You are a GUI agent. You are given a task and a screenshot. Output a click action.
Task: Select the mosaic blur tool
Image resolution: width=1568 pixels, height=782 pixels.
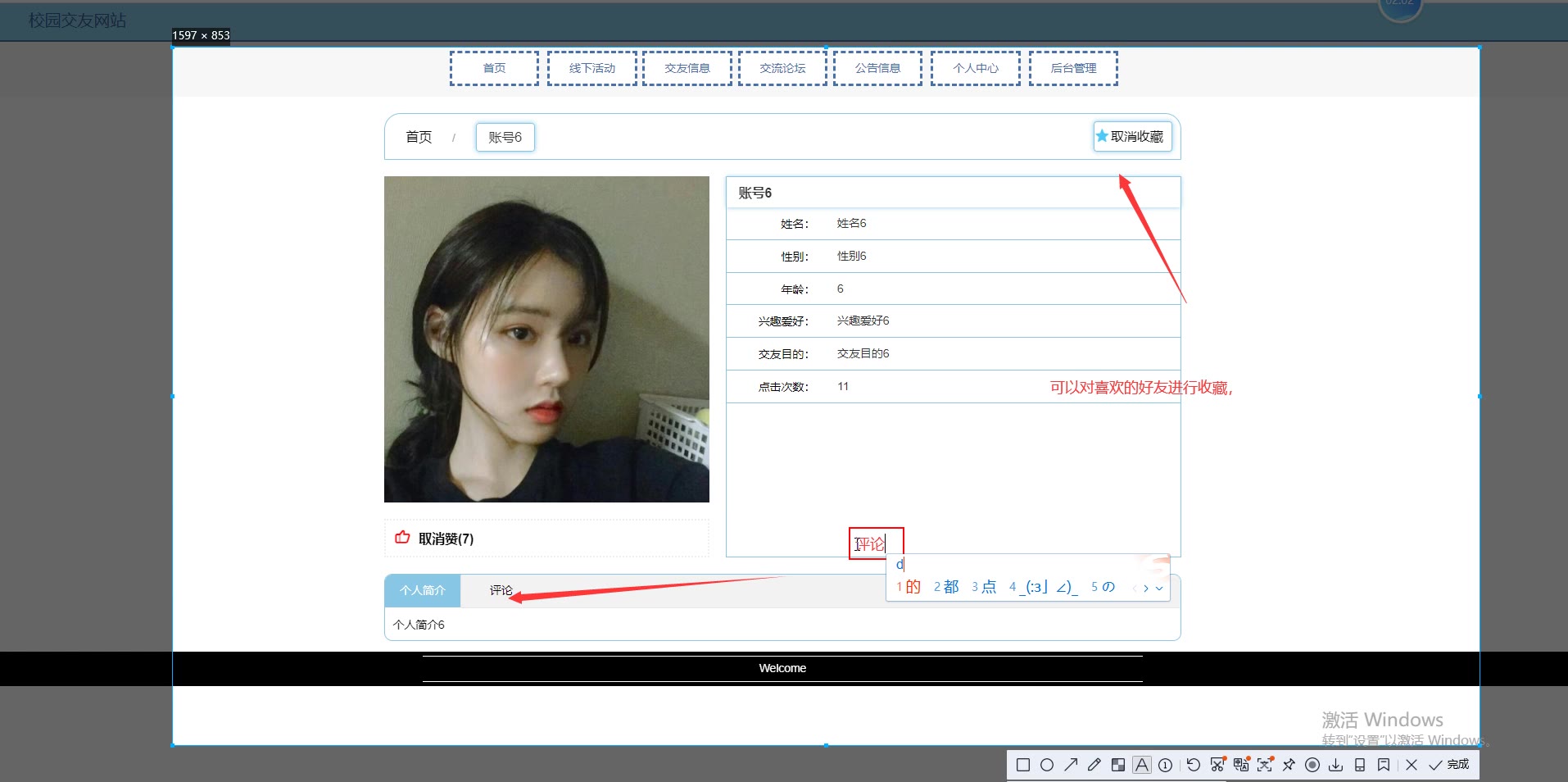pyautogui.click(x=1117, y=765)
